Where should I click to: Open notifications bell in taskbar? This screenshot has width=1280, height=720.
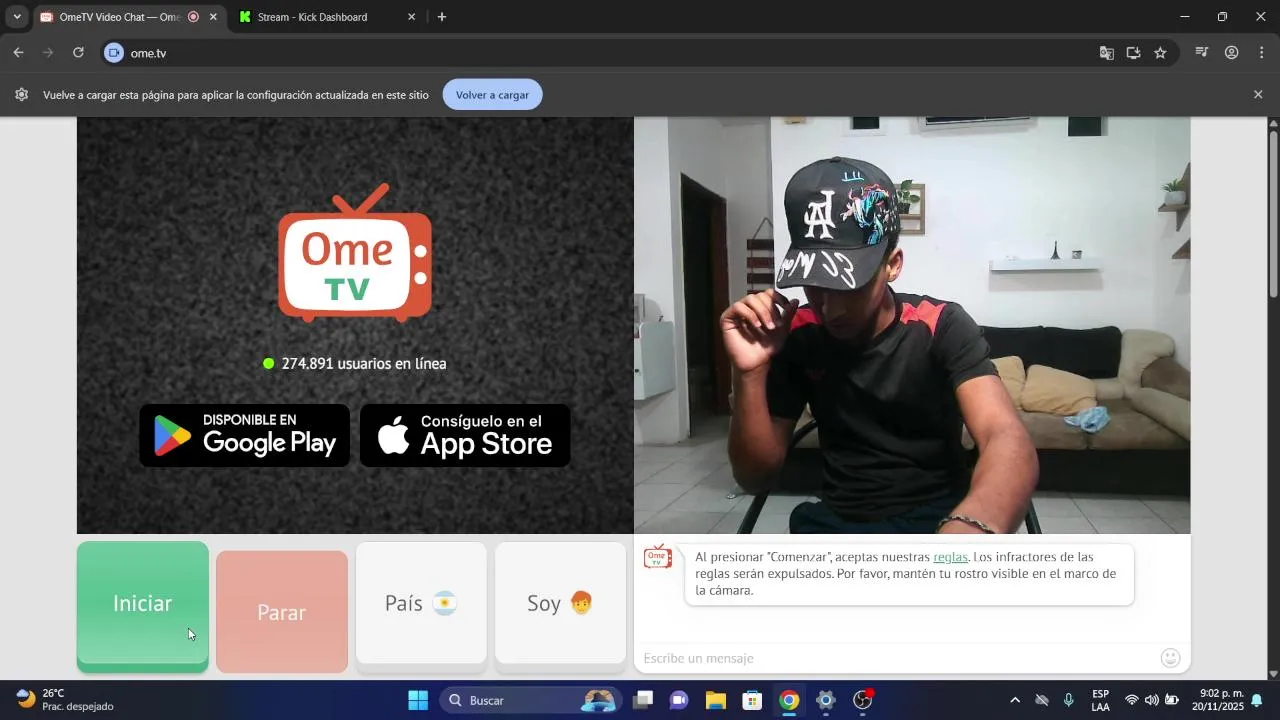(1257, 700)
